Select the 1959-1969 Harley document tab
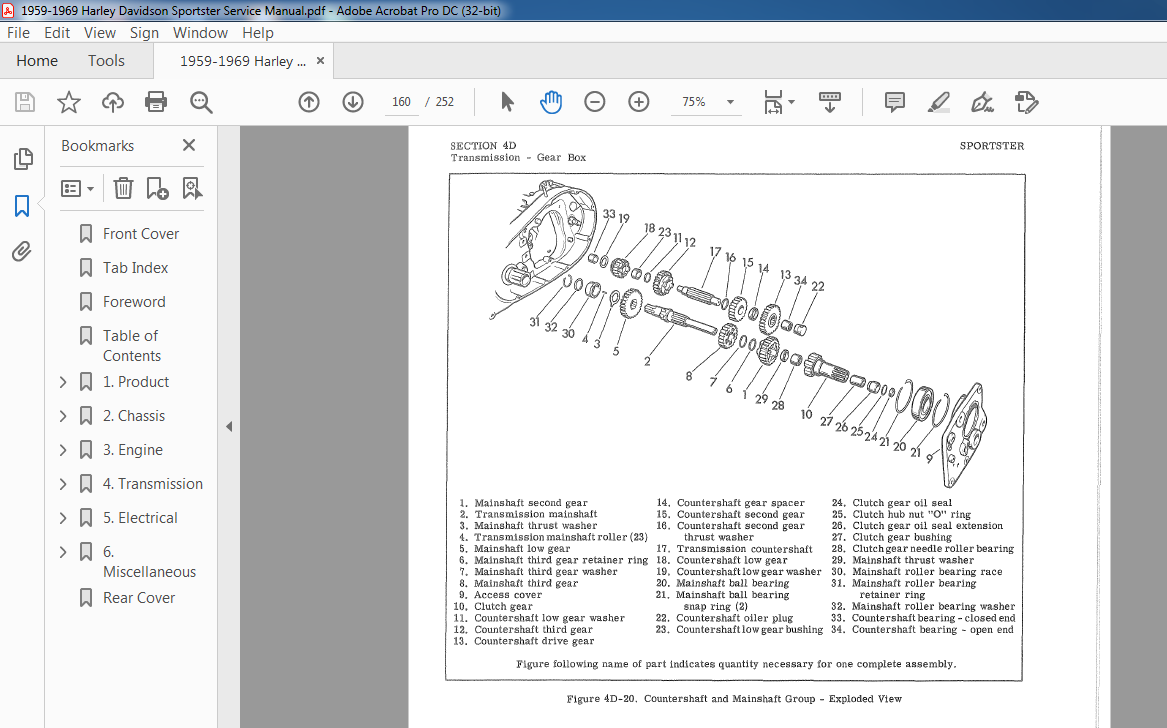The height and width of the screenshot is (728, 1167). pyautogui.click(x=243, y=61)
